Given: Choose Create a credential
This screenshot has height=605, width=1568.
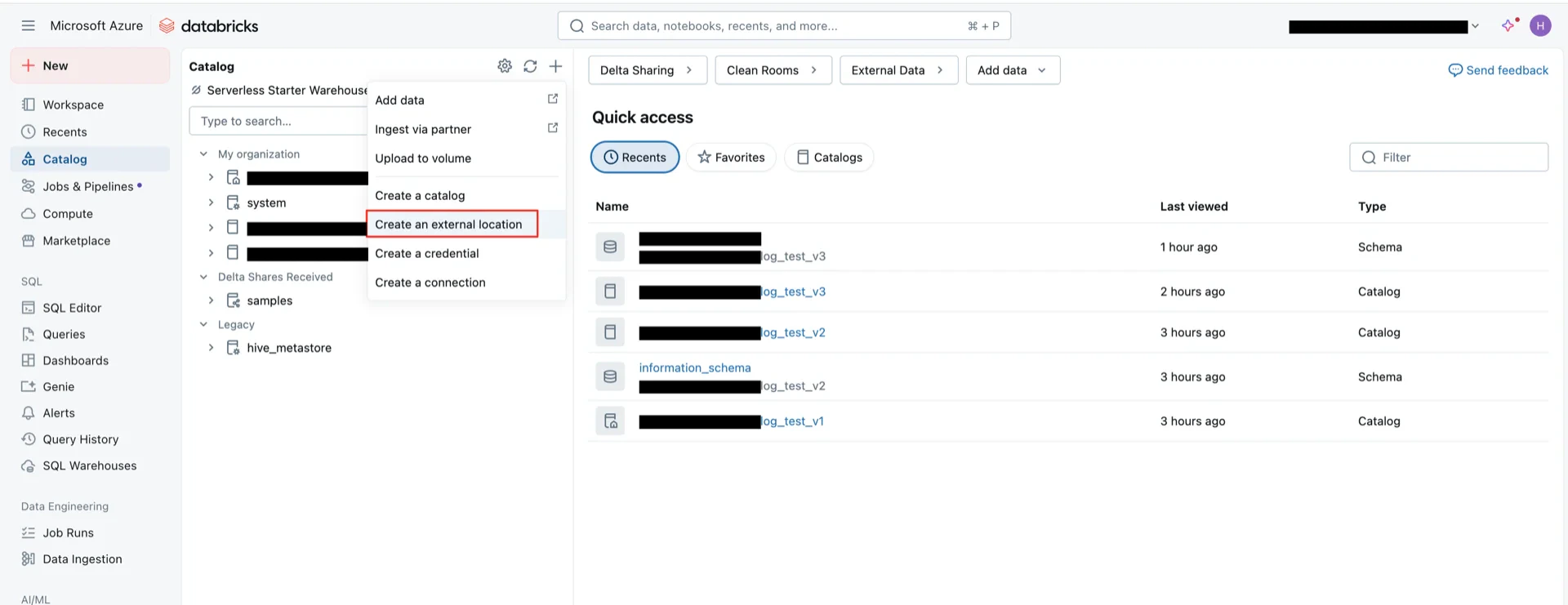Looking at the screenshot, I should [x=465, y=253].
